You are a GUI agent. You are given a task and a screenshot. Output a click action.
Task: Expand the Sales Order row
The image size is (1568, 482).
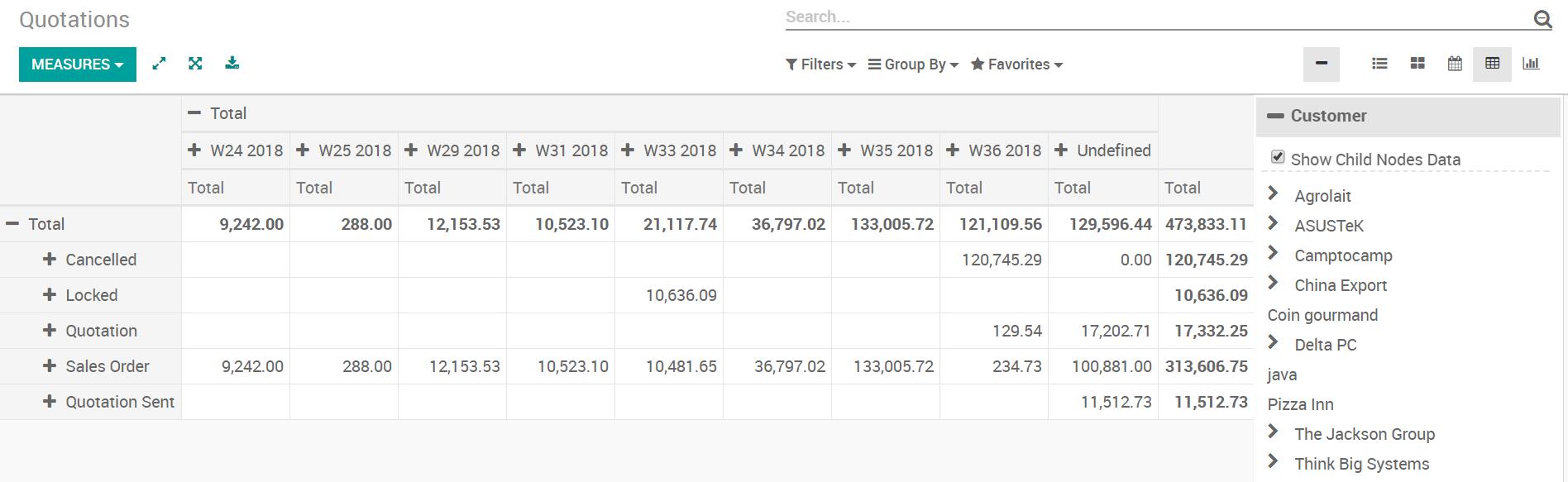(x=50, y=366)
